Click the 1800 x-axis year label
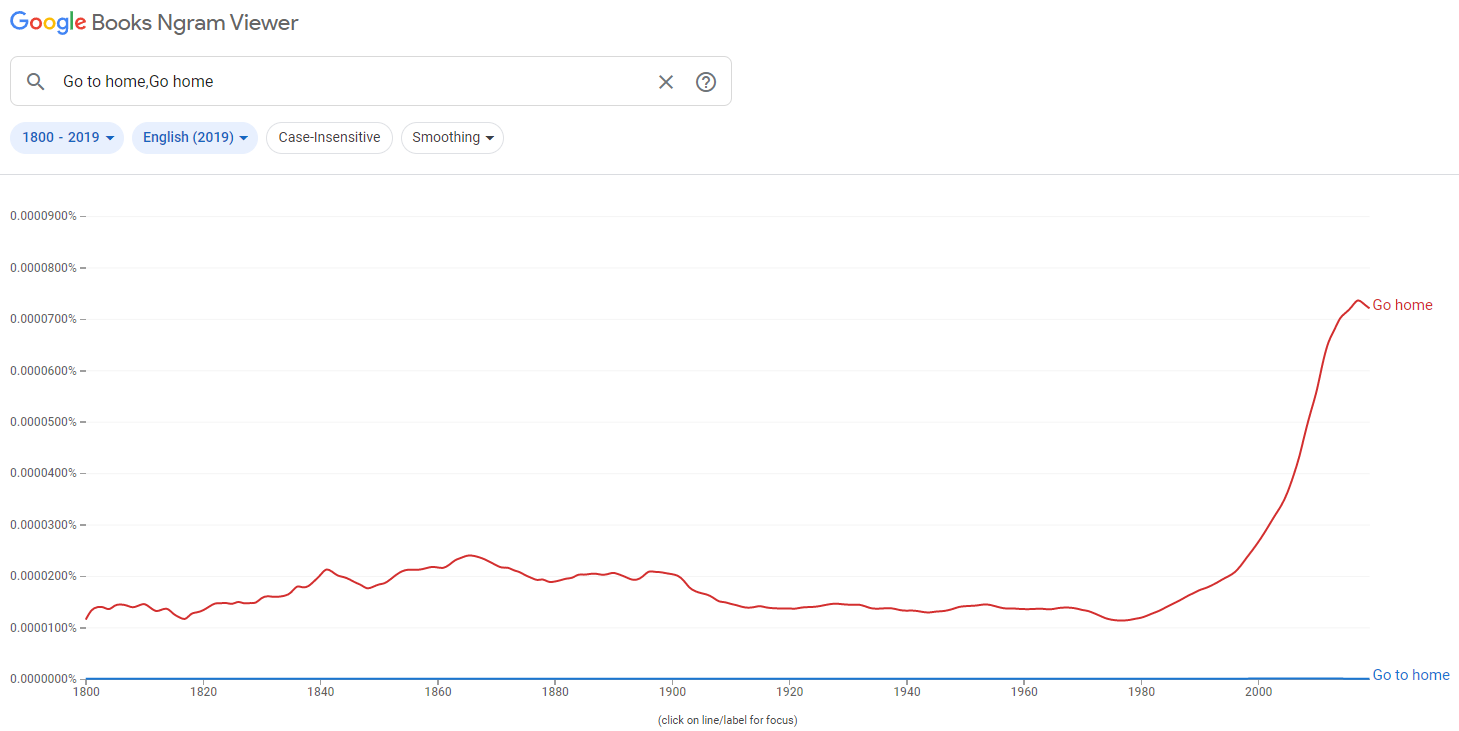The height and width of the screenshot is (731, 1459). [x=86, y=691]
